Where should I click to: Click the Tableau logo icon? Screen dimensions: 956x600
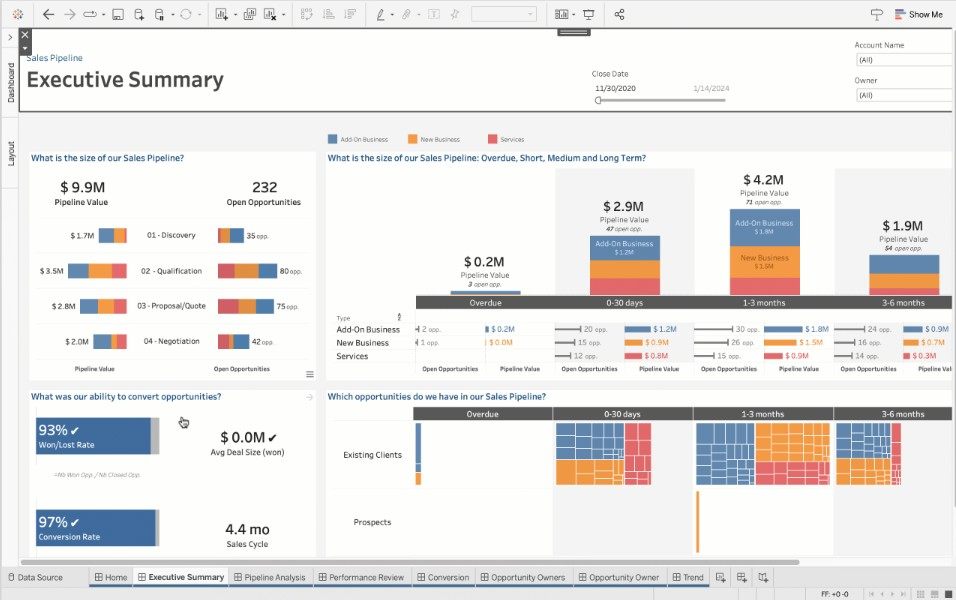click(x=18, y=15)
